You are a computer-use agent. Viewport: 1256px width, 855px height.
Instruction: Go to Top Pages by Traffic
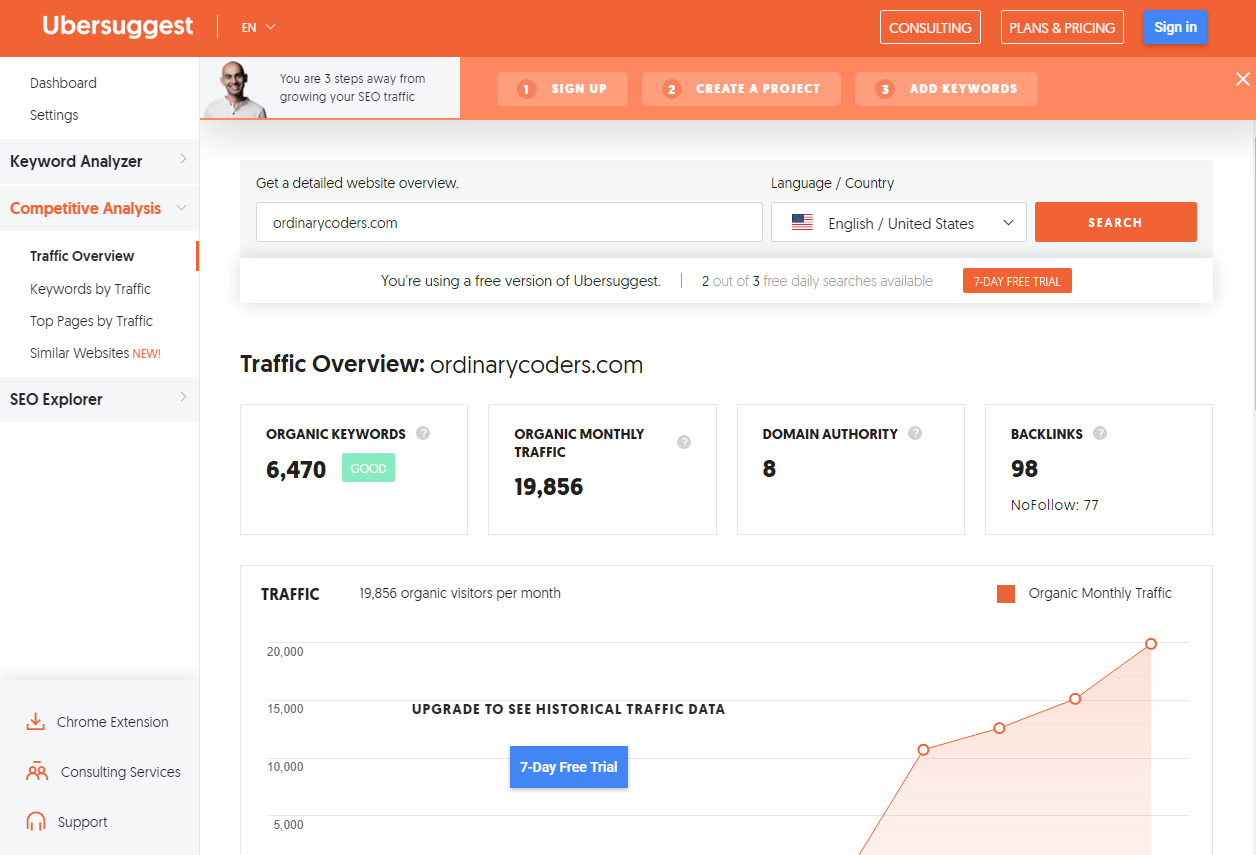(91, 321)
